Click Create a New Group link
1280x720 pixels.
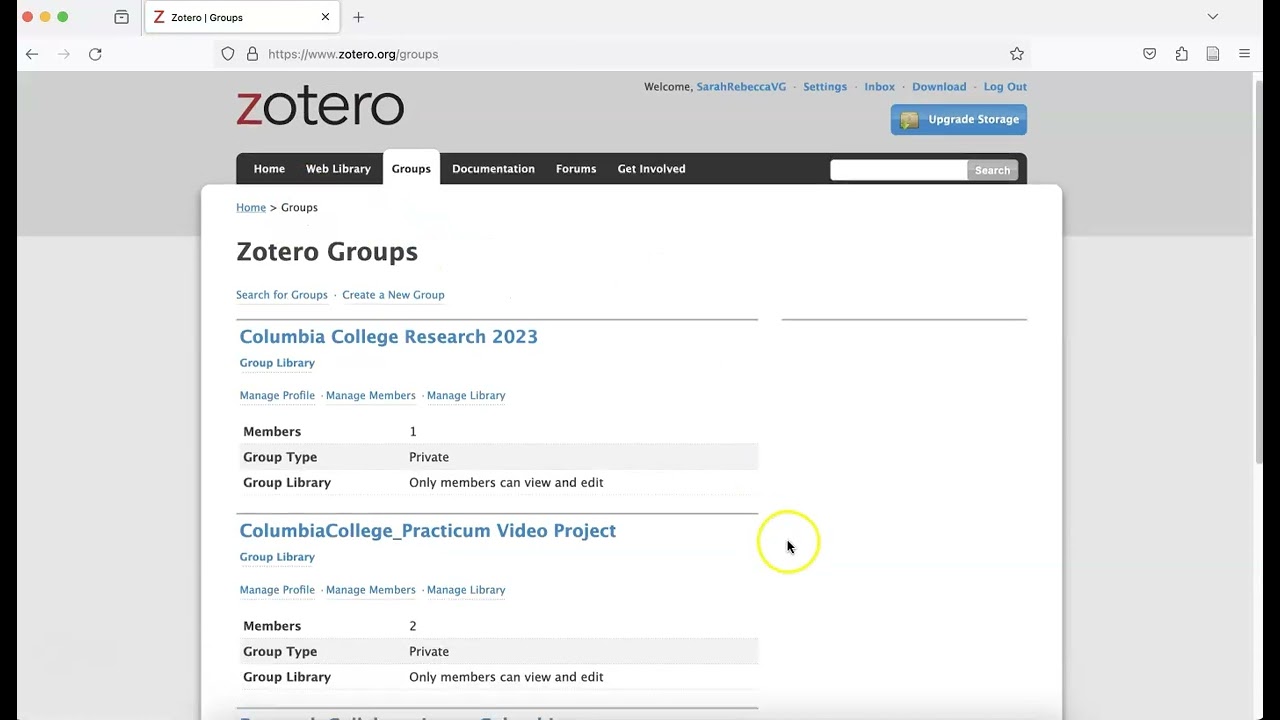pyautogui.click(x=393, y=295)
